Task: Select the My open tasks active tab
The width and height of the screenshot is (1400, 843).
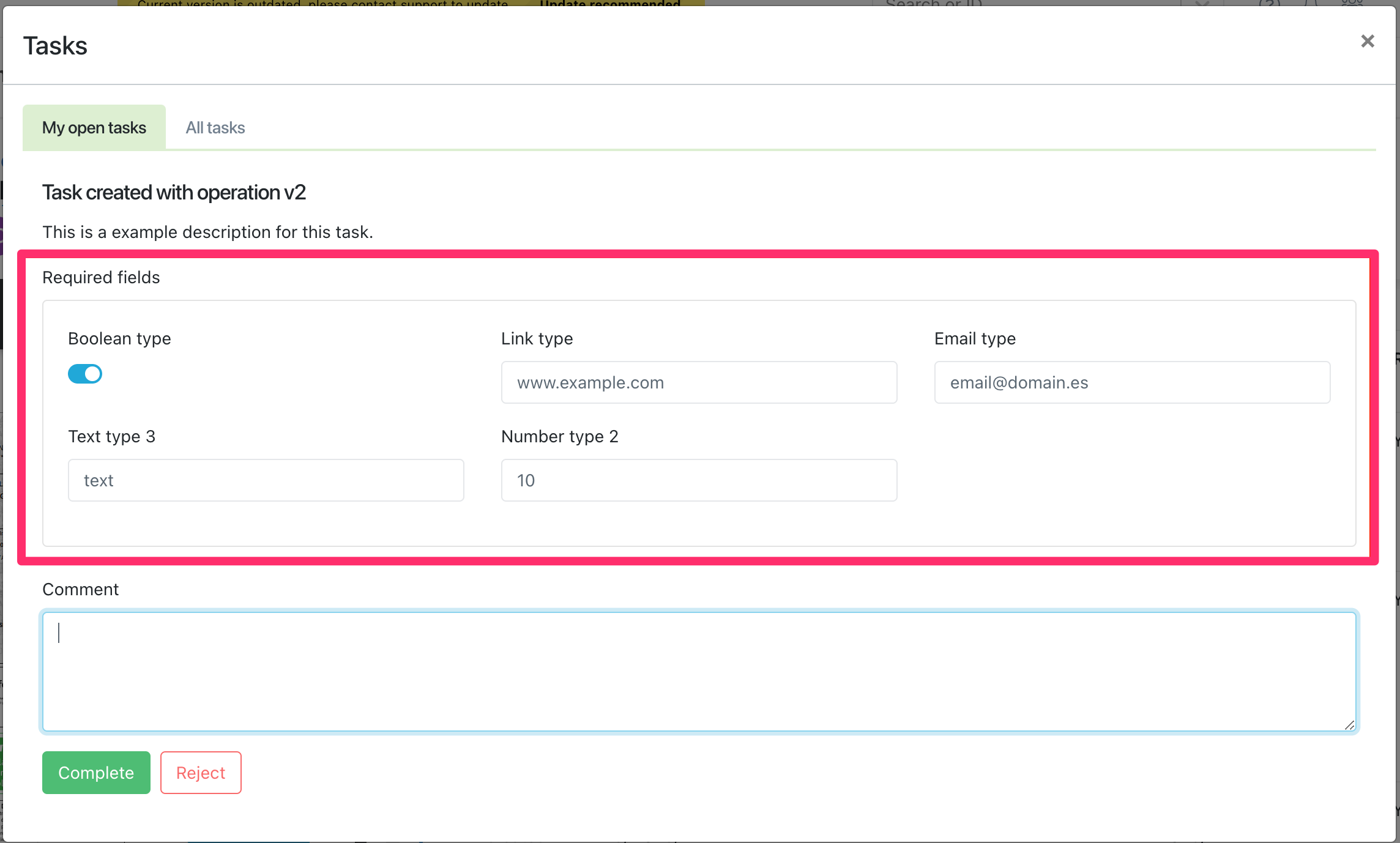Action: pyautogui.click(x=94, y=127)
